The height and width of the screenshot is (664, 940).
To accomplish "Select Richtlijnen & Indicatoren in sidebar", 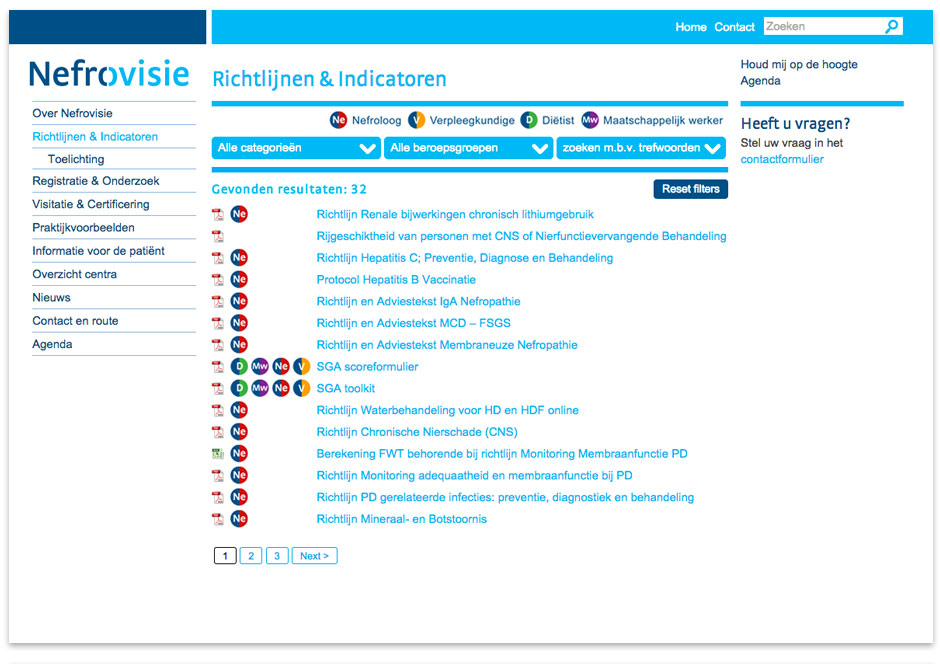I will coord(95,137).
